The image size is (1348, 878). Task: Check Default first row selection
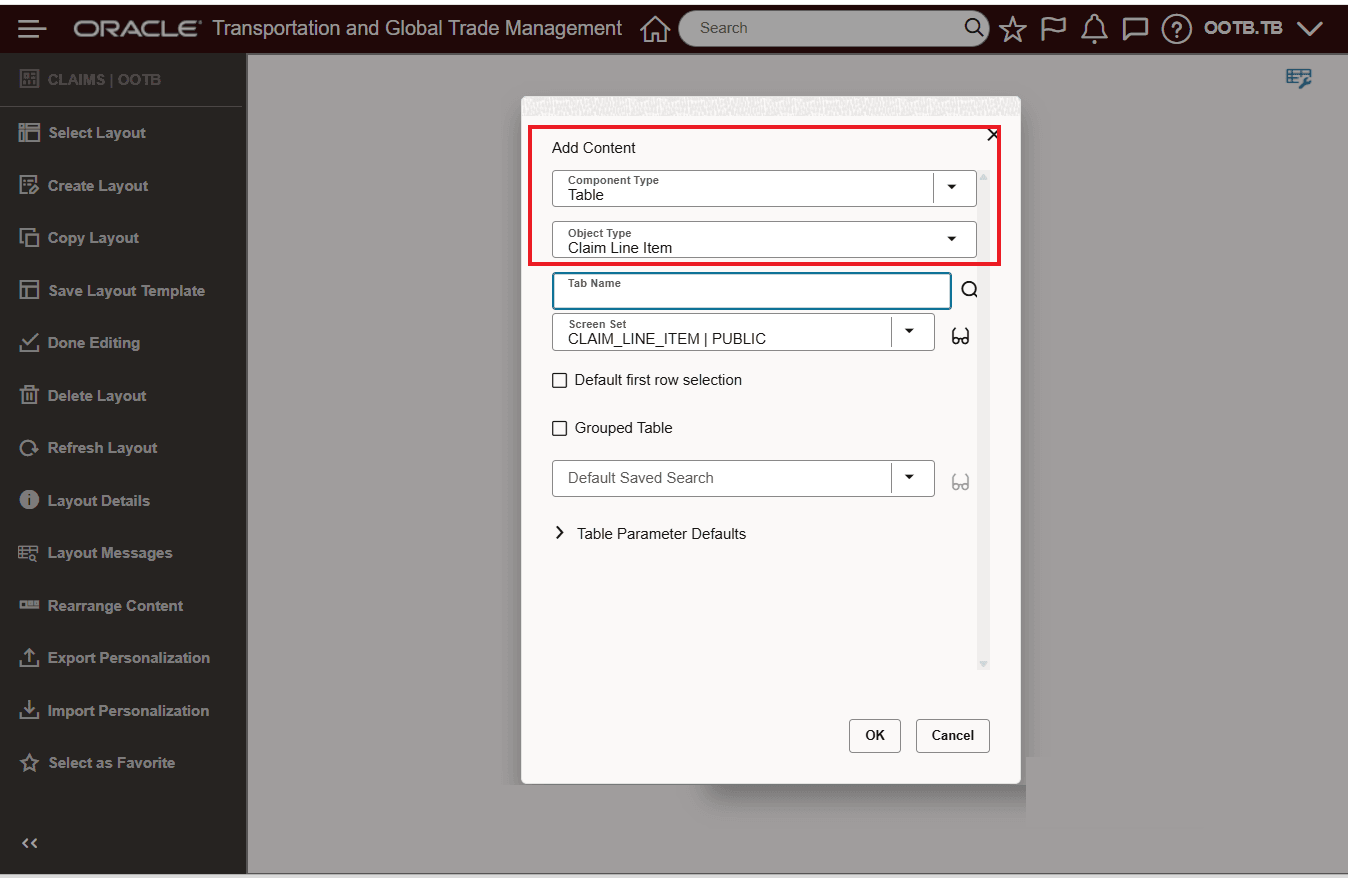pos(560,380)
